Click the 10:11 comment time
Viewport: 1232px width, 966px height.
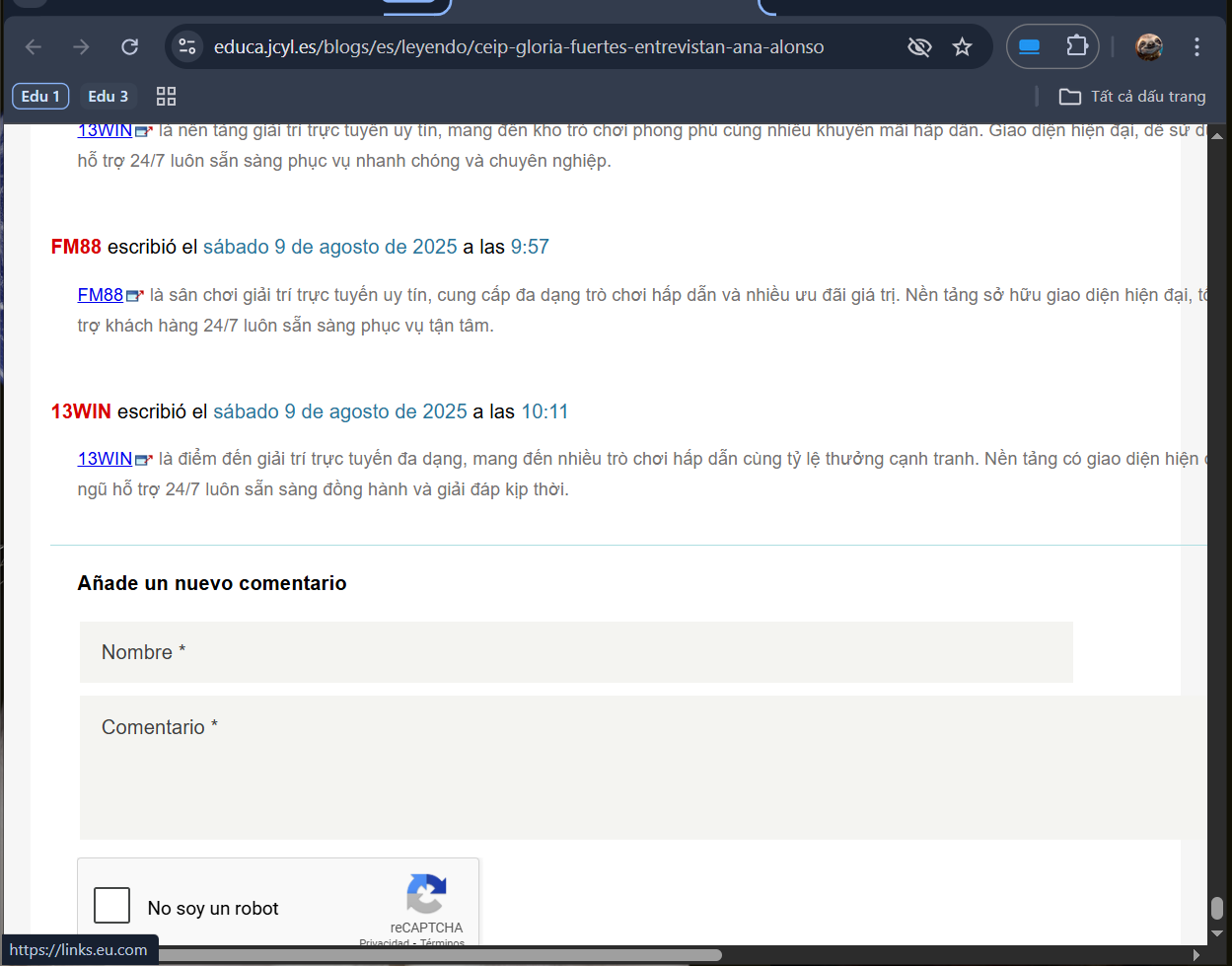point(544,411)
